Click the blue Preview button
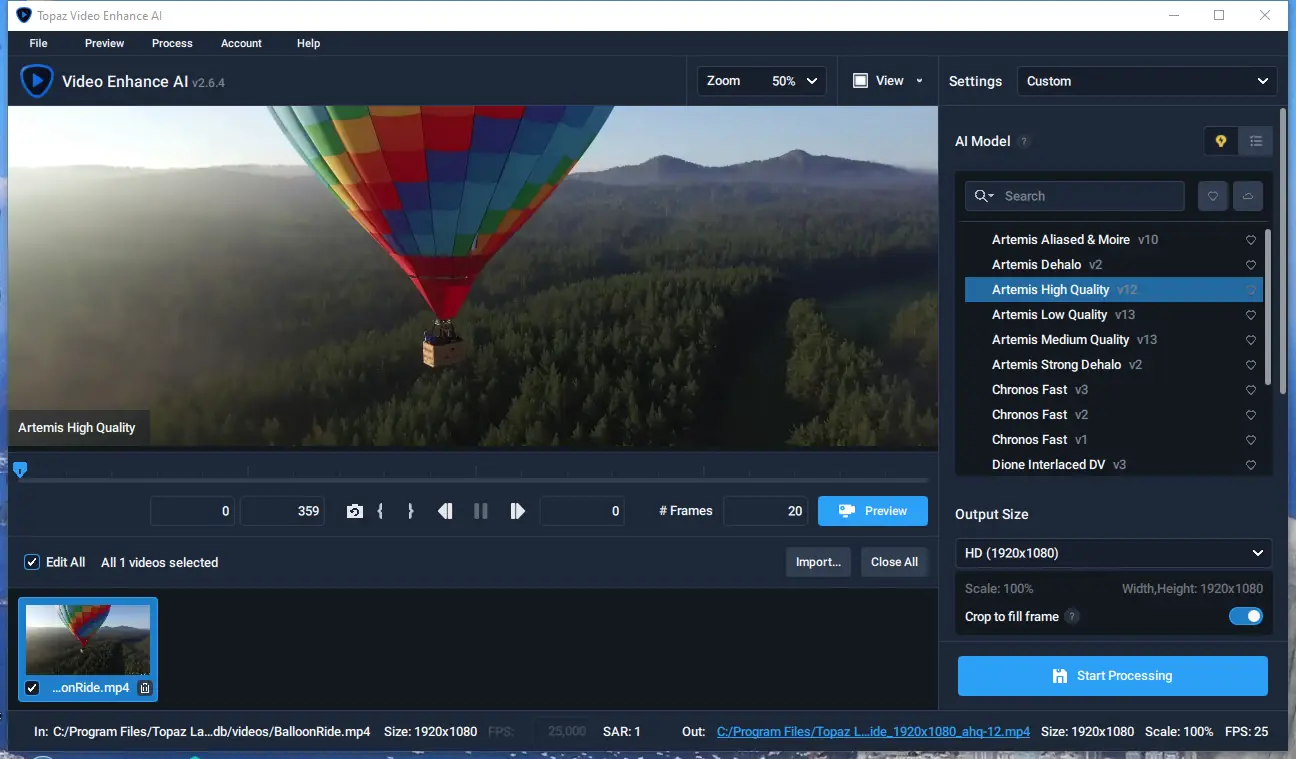Viewport: 1296px width, 759px height. [x=873, y=511]
